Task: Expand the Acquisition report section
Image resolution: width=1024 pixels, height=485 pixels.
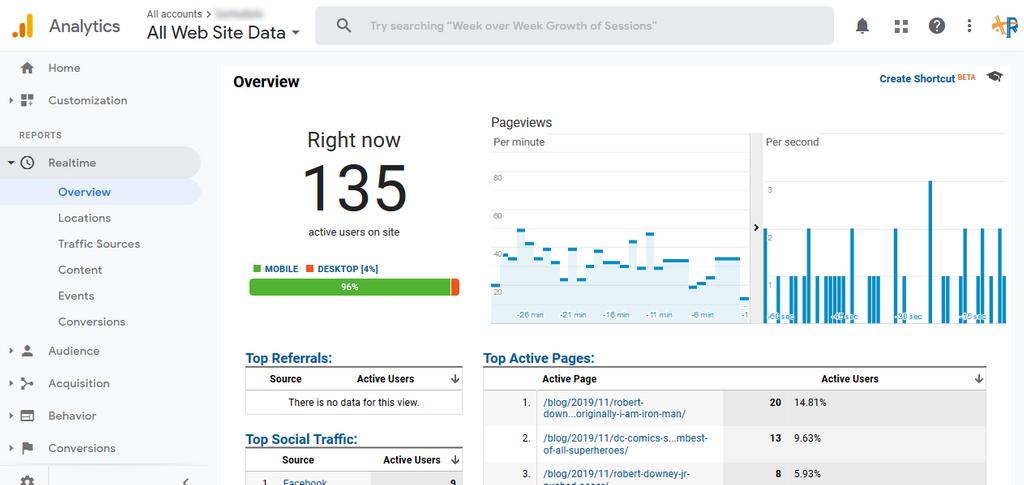Action: coord(78,383)
